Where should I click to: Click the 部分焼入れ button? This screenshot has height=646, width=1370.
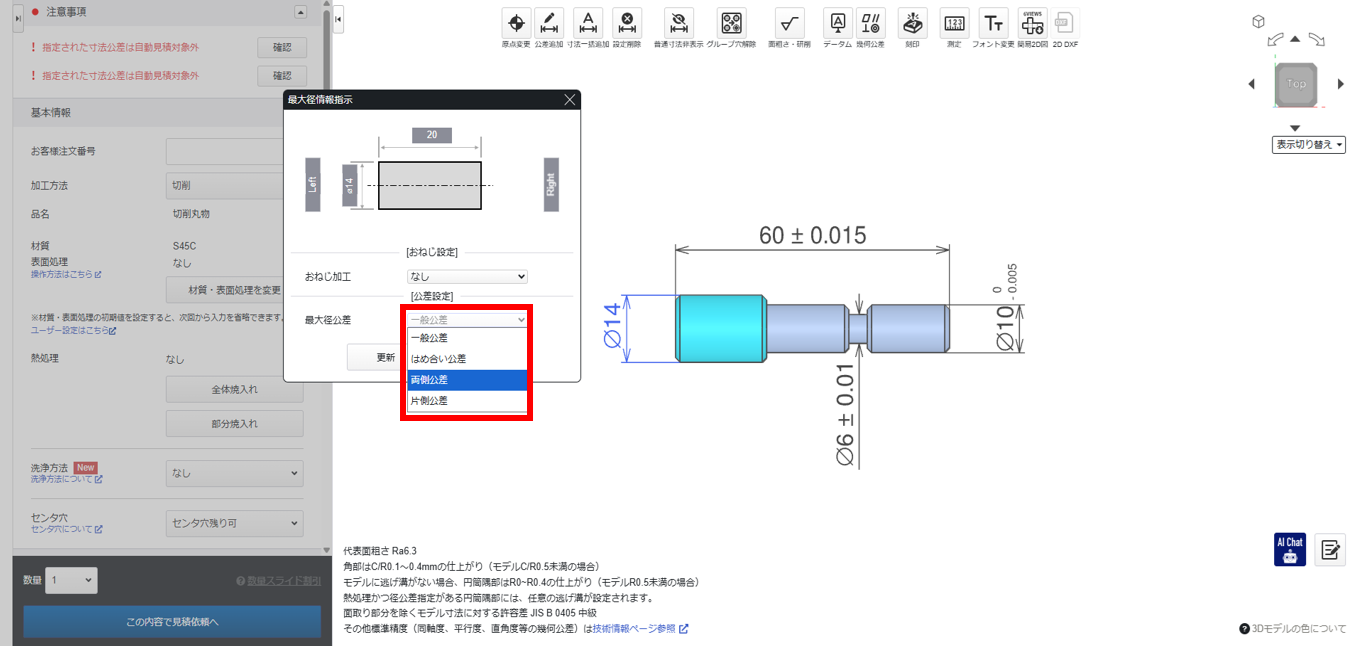235,424
